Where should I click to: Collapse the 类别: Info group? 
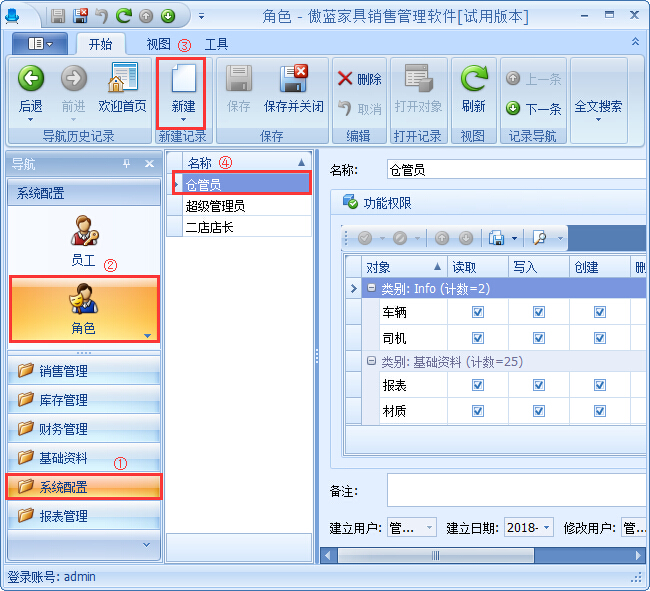pyautogui.click(x=371, y=289)
